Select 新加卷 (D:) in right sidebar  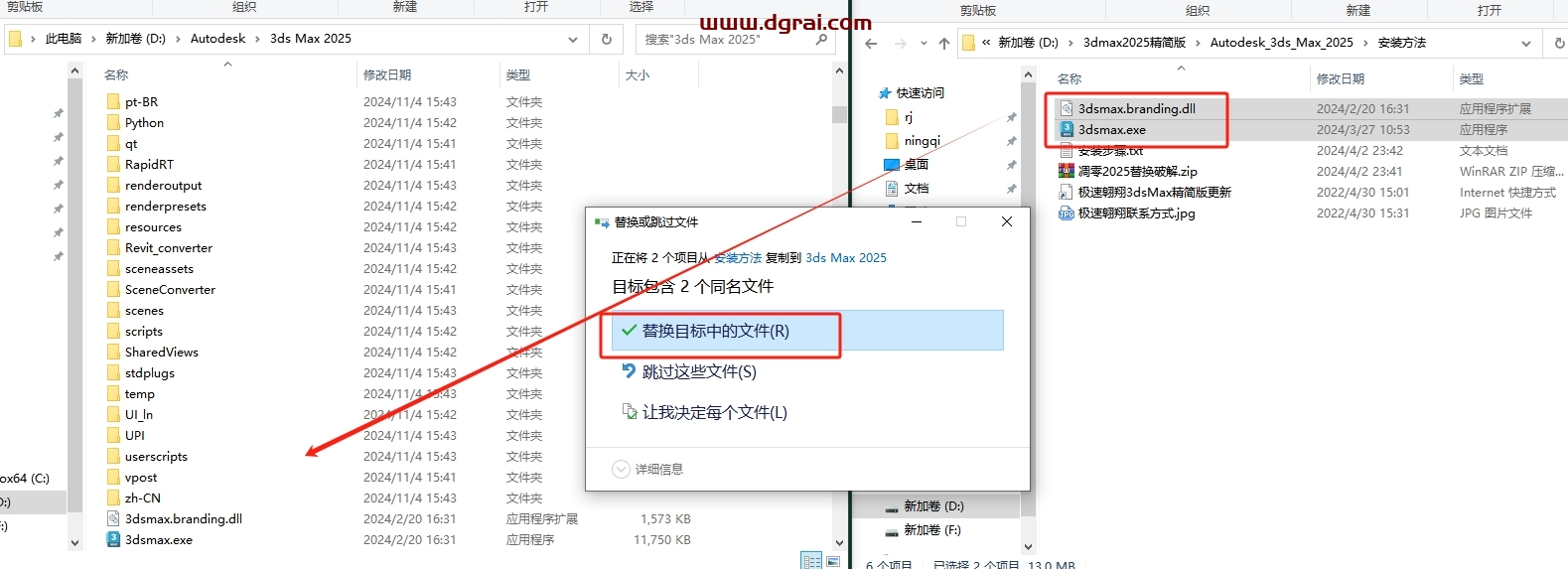click(933, 505)
